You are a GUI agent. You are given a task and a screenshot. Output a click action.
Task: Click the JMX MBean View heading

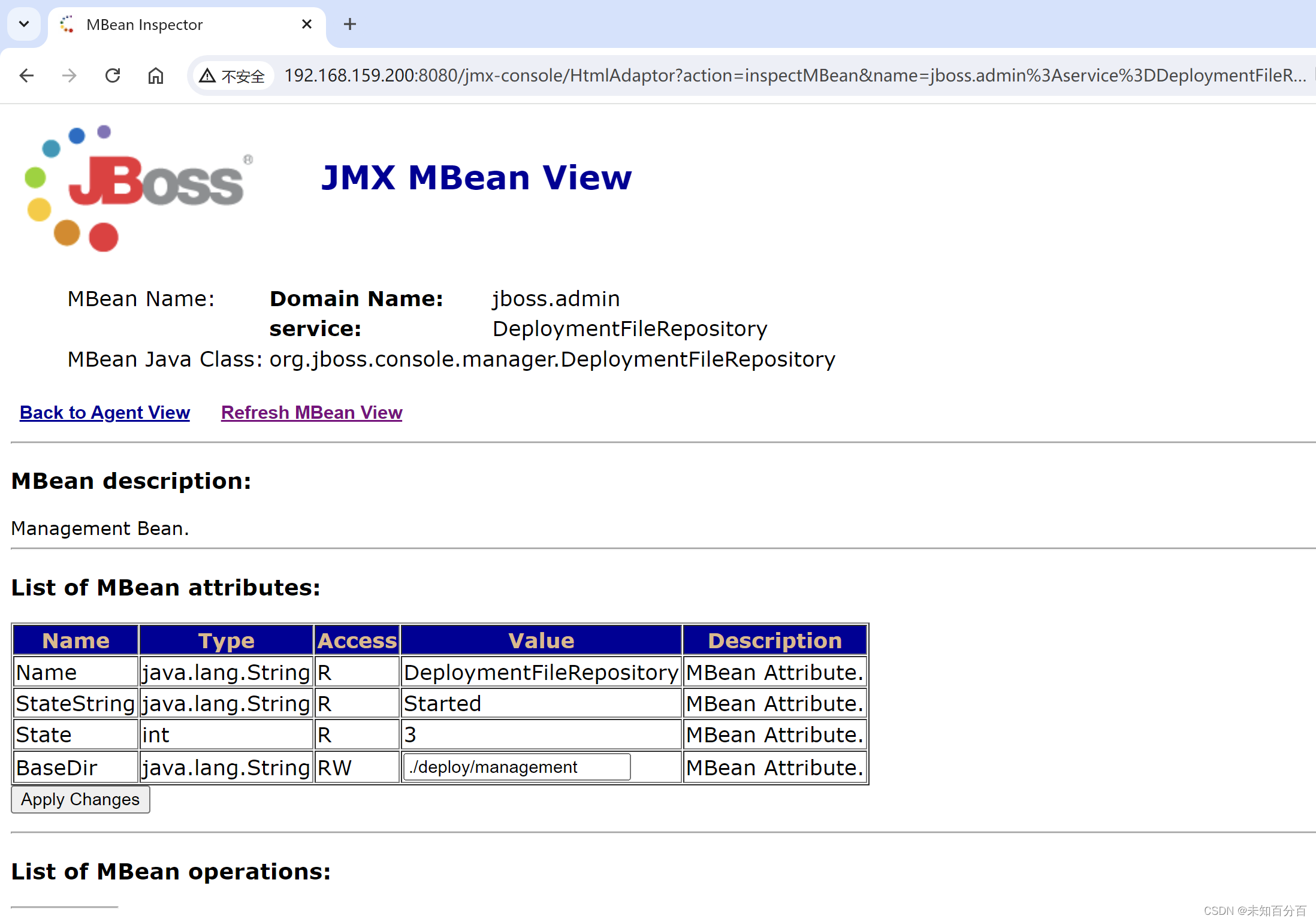[476, 178]
